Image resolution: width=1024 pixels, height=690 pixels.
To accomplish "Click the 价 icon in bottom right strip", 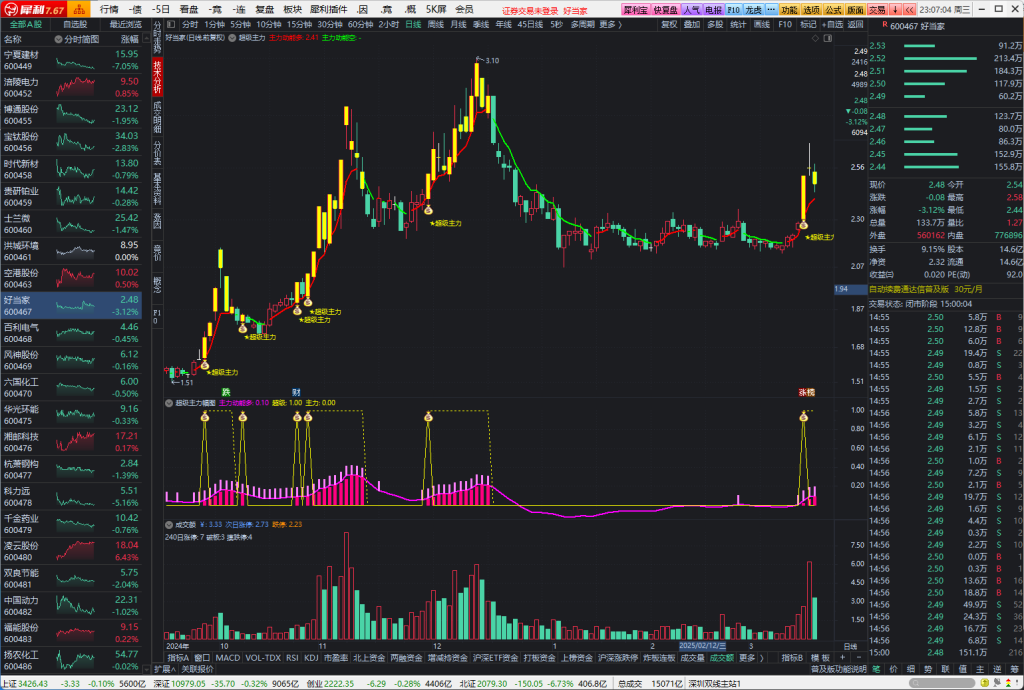I will tap(893, 670).
